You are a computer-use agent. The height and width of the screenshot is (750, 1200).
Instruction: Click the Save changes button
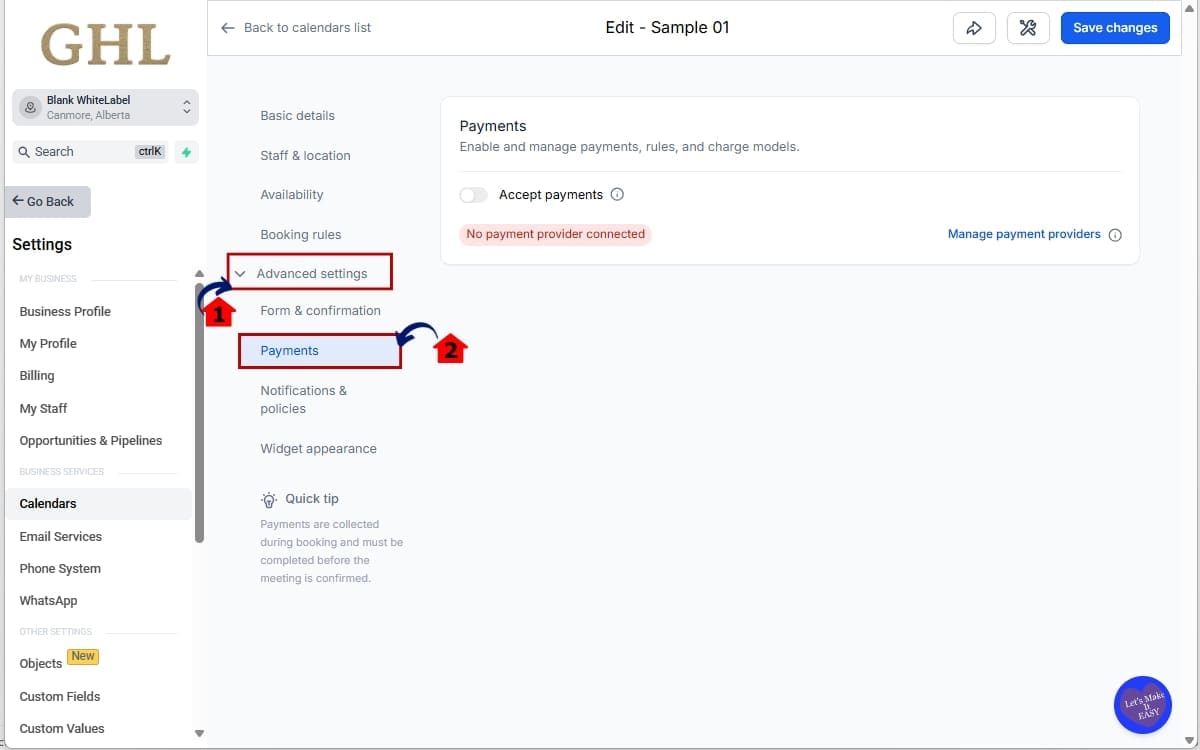point(1114,28)
